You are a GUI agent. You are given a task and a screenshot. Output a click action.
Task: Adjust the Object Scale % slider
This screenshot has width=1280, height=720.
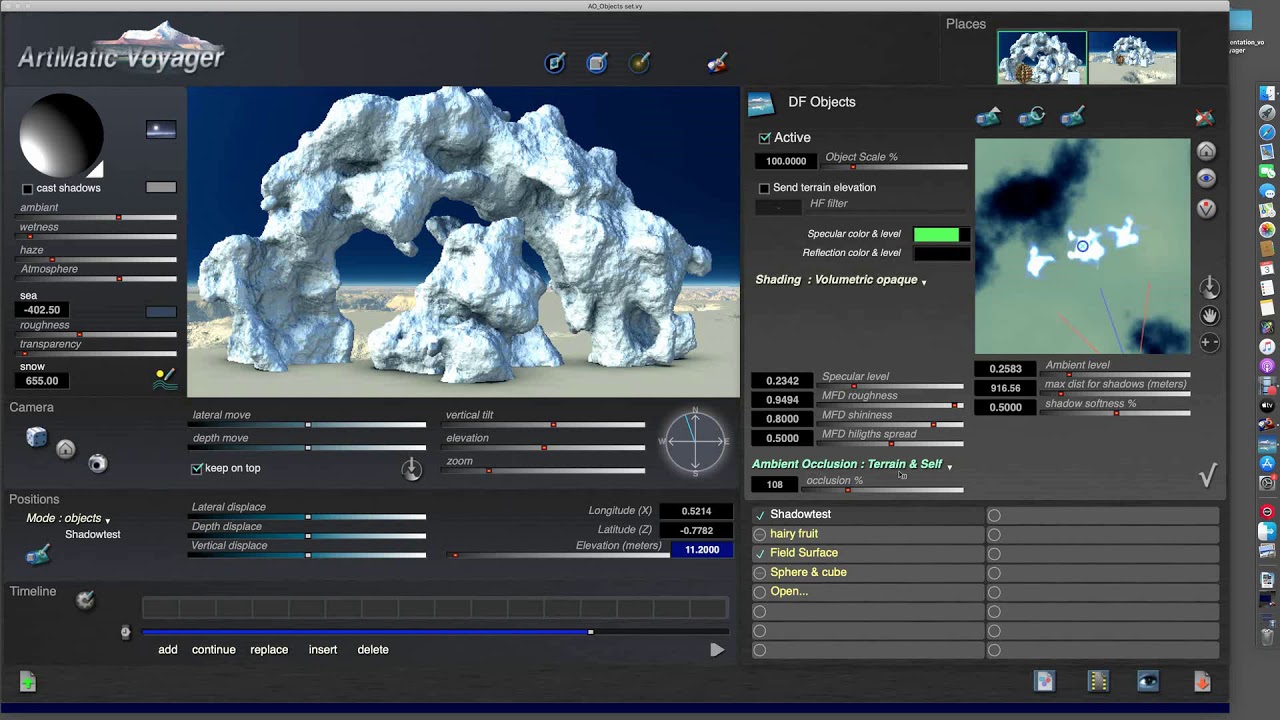(893, 167)
